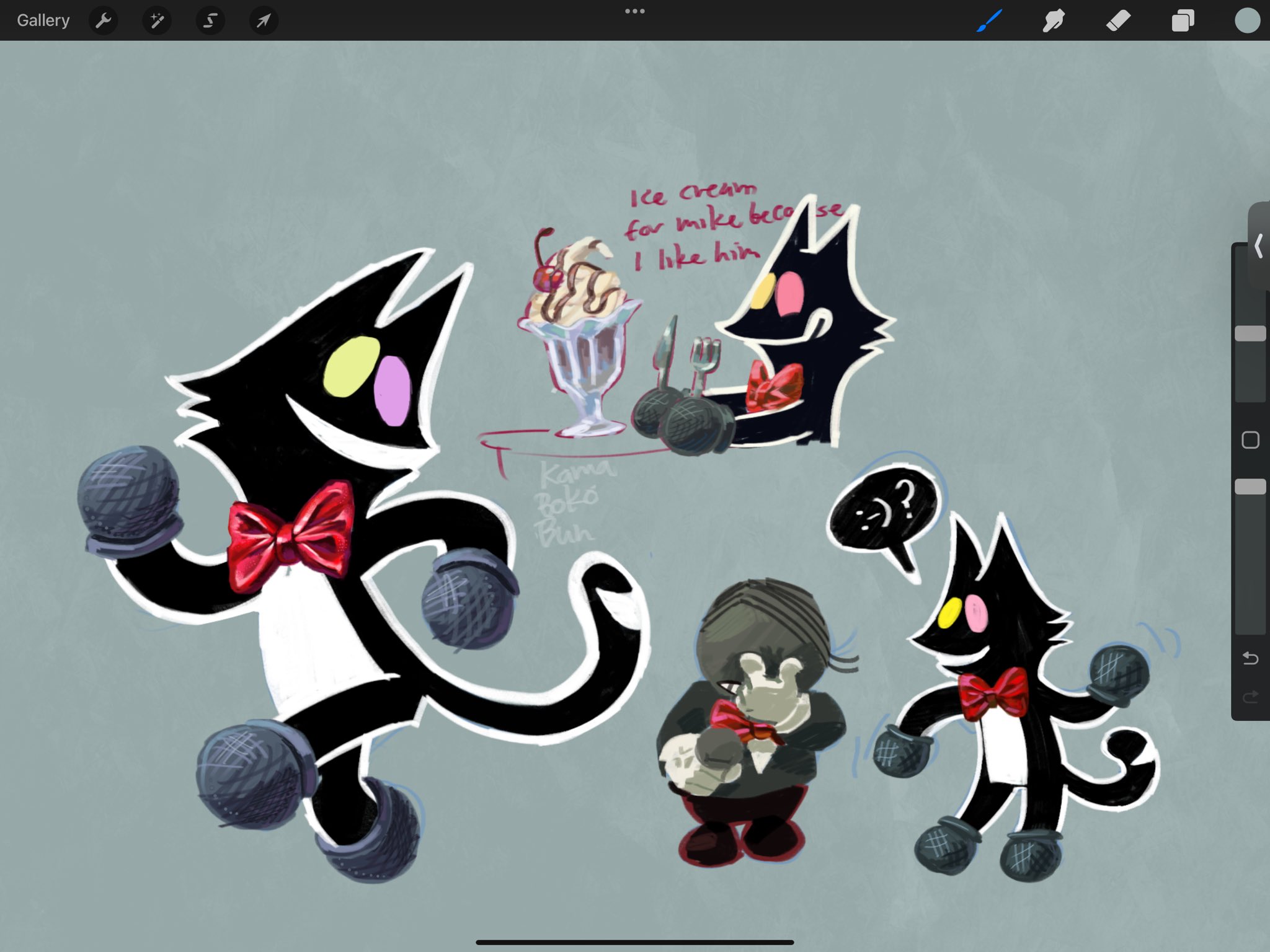This screenshot has width=1270, height=952.
Task: Return to the Gallery
Action: pos(43,20)
